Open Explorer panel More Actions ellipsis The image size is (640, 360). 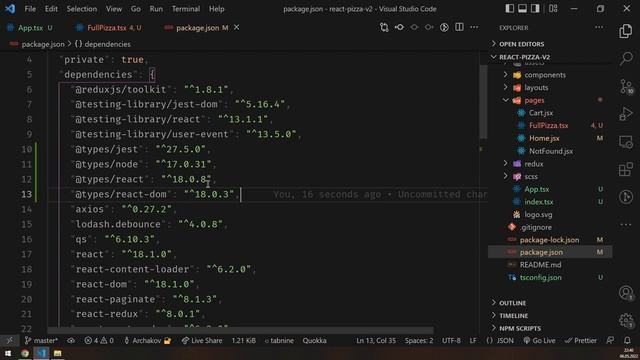pyautogui.click(x=599, y=27)
